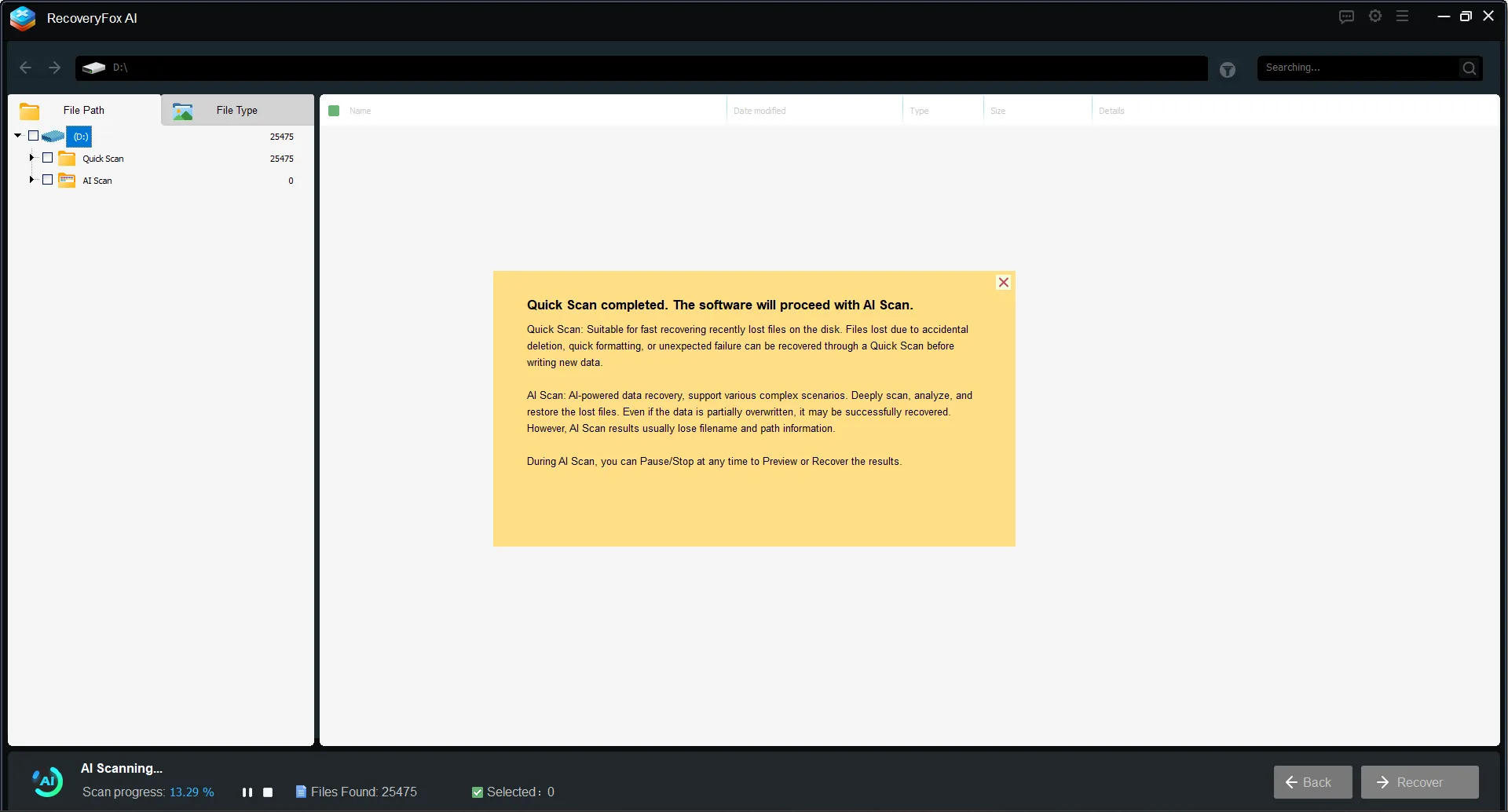The height and width of the screenshot is (812, 1508).
Task: Click the D: drive icon in tree
Action: coord(53,137)
